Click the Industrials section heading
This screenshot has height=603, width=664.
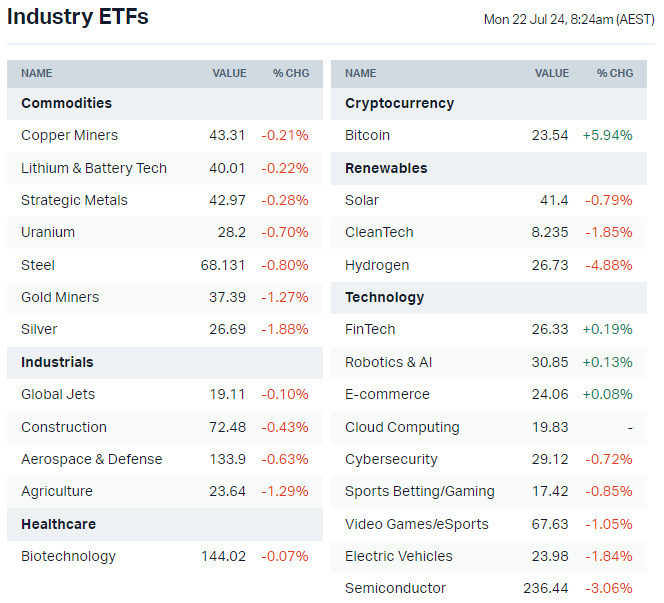click(57, 362)
